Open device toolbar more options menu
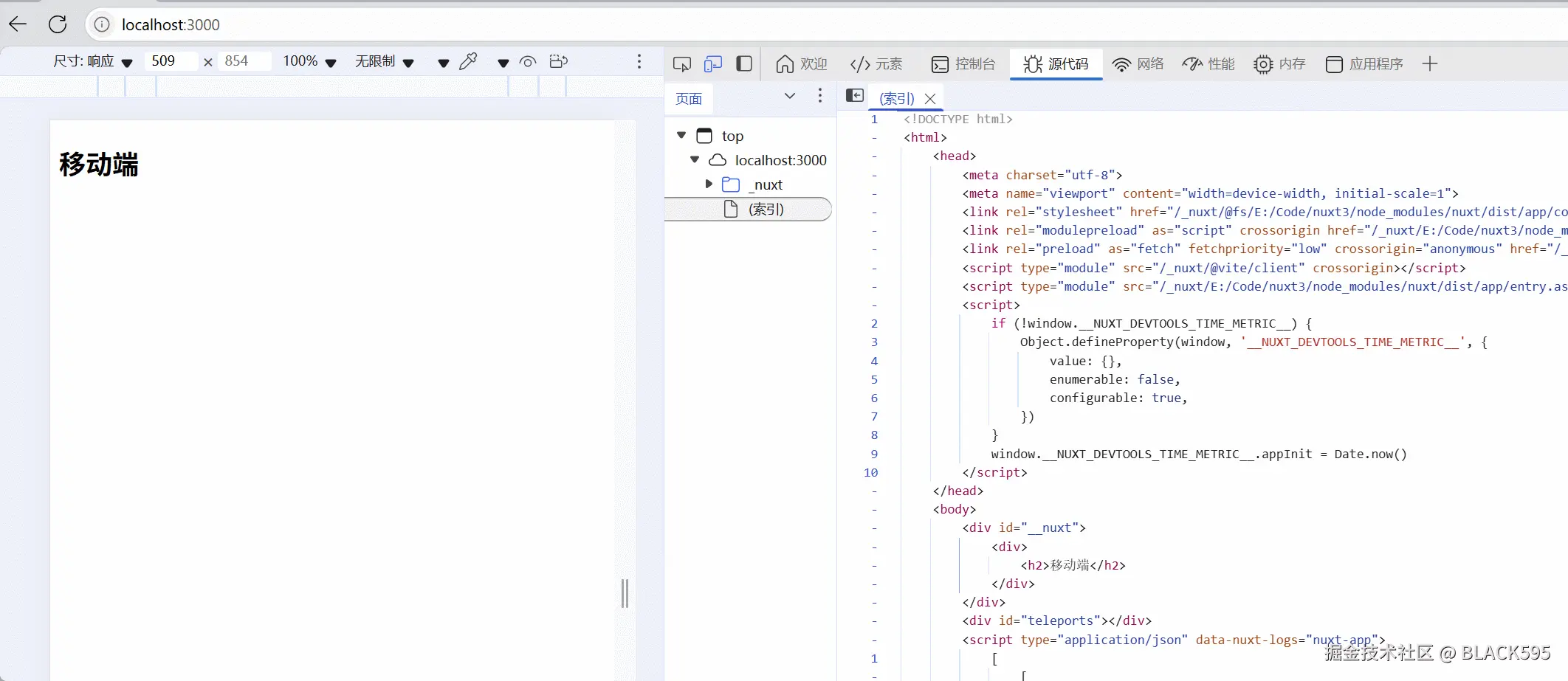1568x681 pixels. pyautogui.click(x=639, y=61)
